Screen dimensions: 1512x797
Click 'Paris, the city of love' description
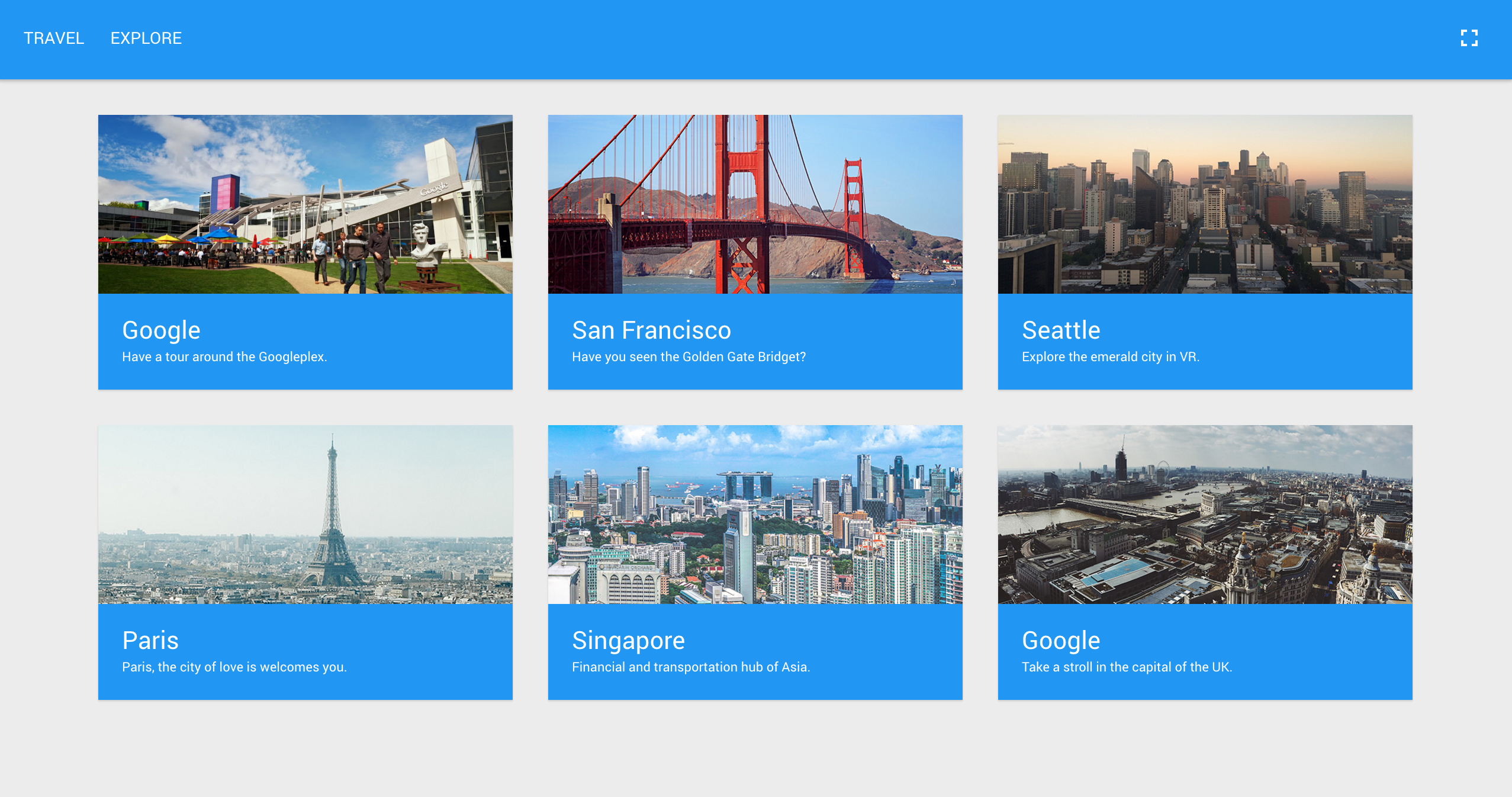coord(234,667)
